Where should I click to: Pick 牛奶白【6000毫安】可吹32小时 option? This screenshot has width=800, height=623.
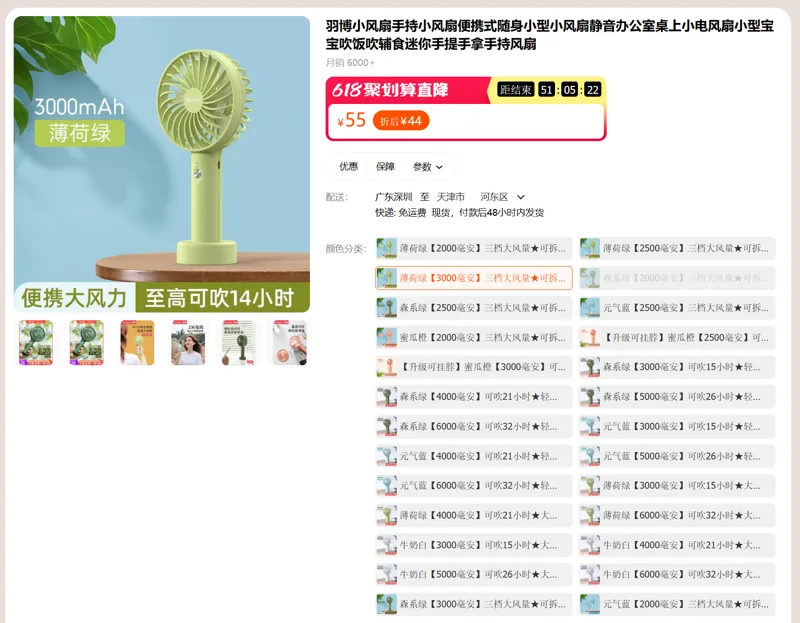pyautogui.click(x=678, y=575)
